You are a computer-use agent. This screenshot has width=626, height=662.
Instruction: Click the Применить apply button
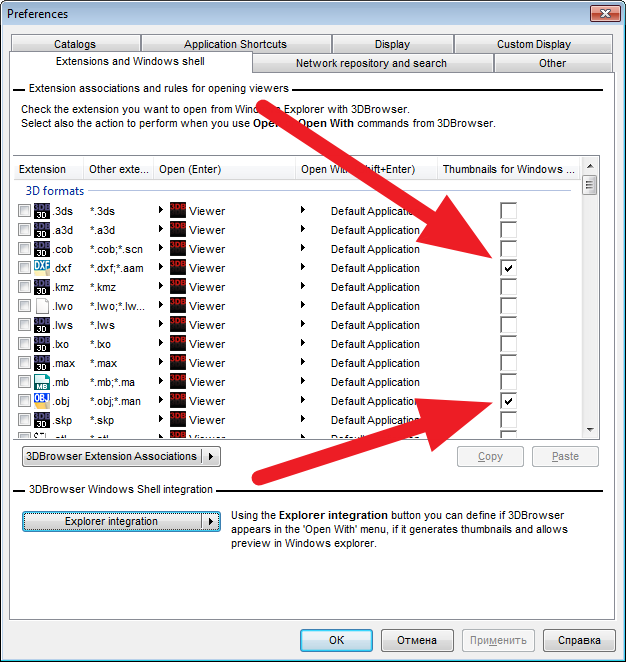[x=498, y=640]
